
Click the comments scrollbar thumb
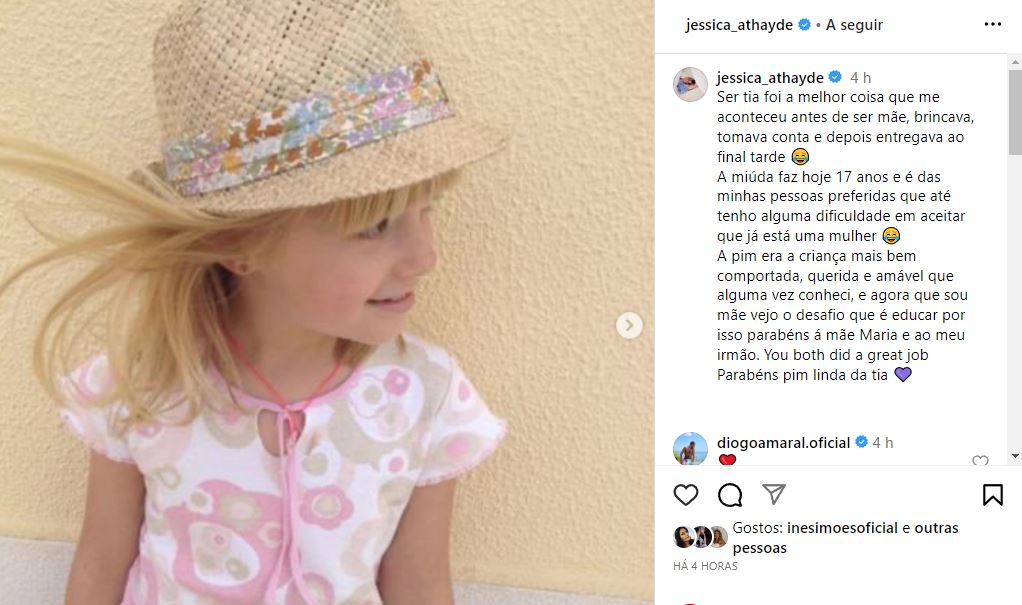coord(1015,112)
